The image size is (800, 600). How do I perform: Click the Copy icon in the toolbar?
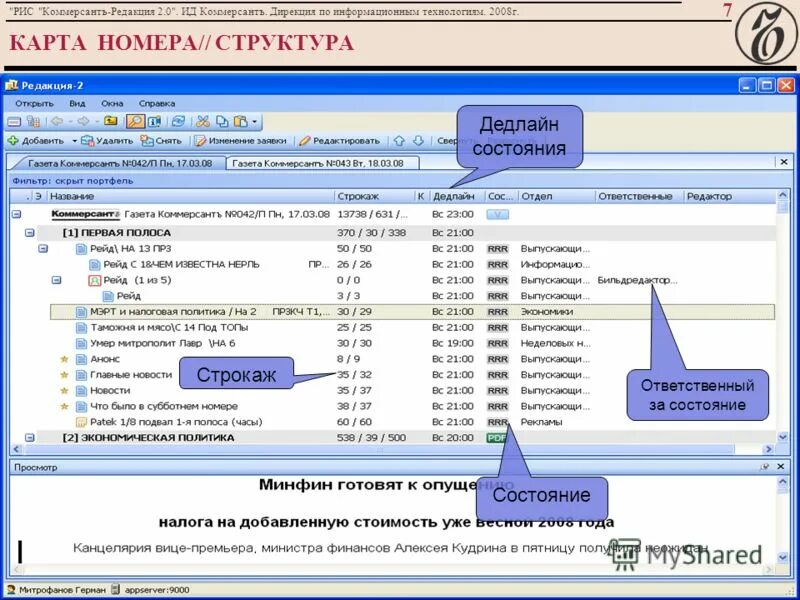tap(222, 121)
